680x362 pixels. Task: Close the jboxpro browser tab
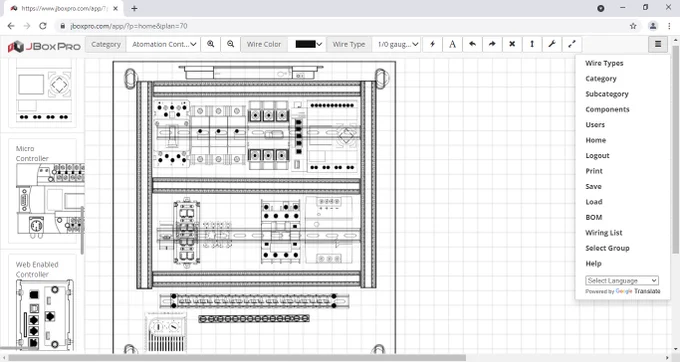tap(116, 8)
